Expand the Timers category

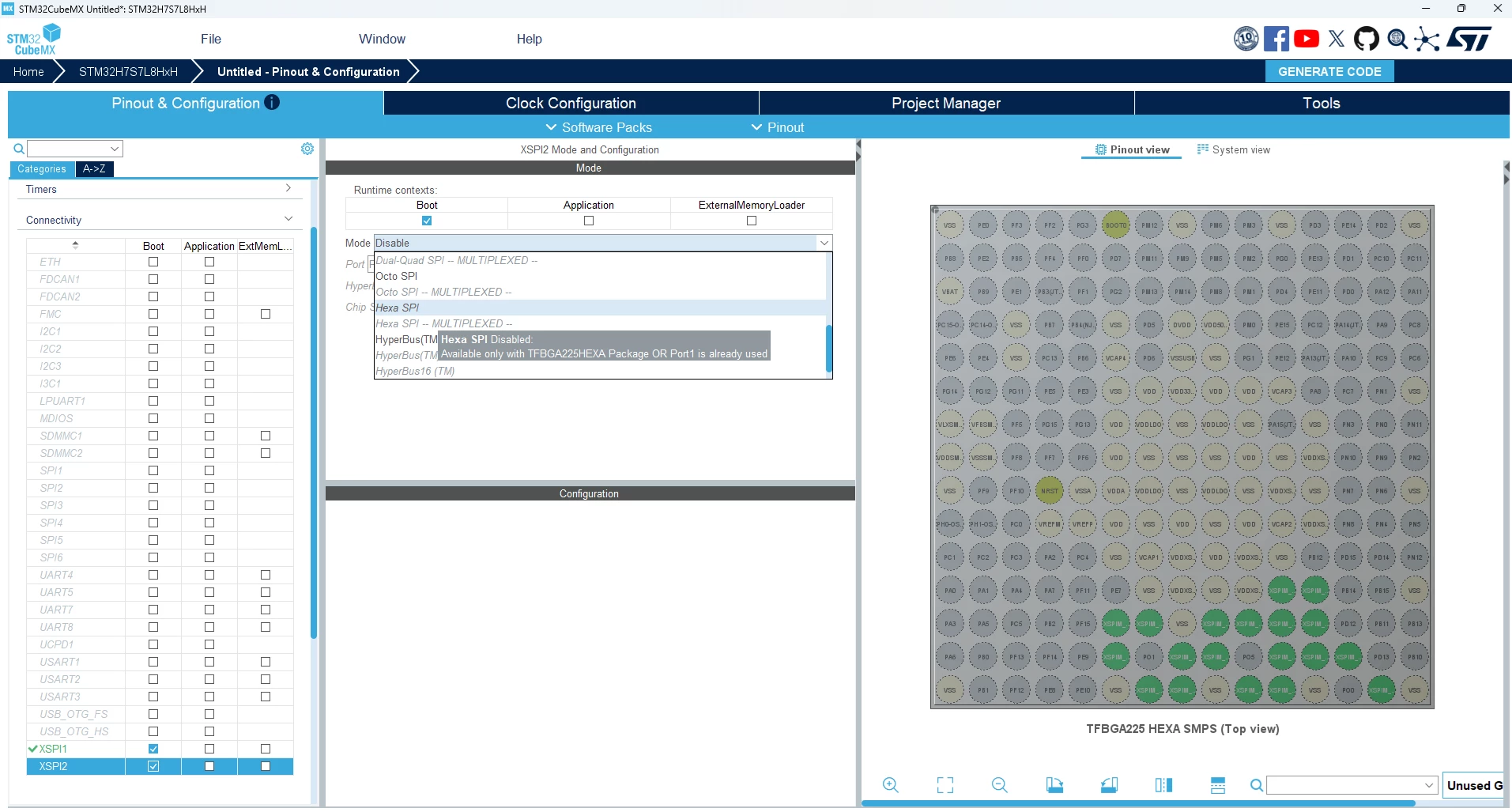click(158, 189)
